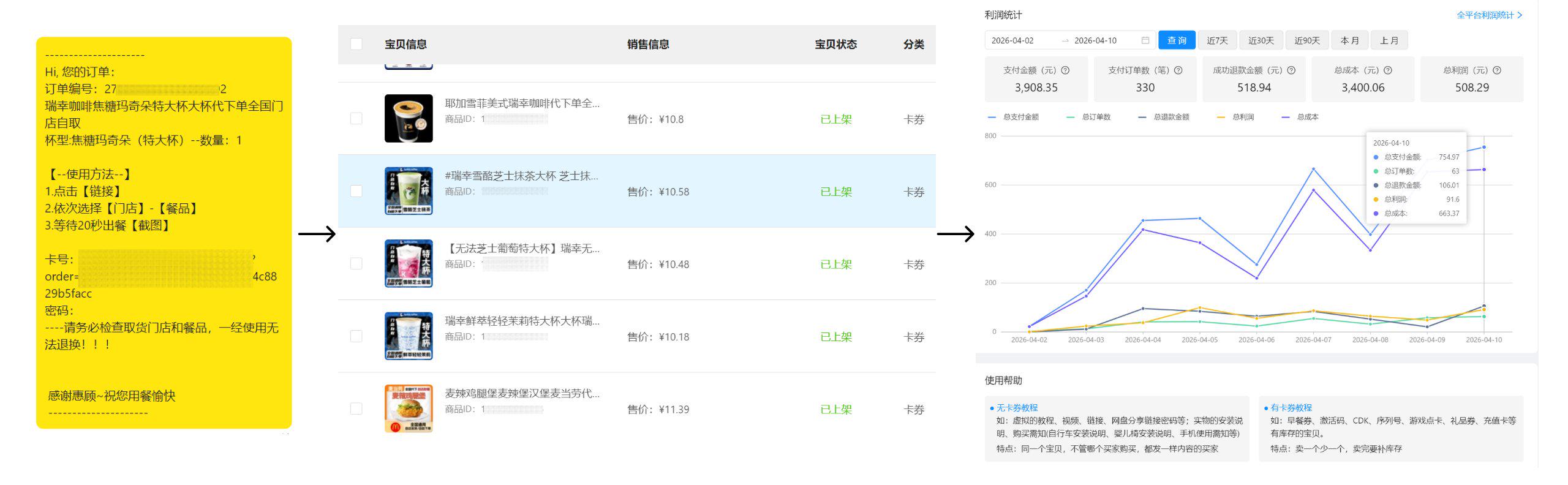This screenshot has width=1568, height=485.
Task: Click the 使用帮助 section heading
Action: tap(1003, 380)
